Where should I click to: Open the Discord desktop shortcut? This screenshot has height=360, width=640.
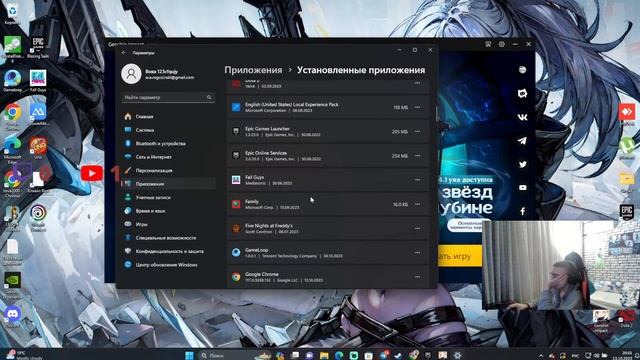12,316
